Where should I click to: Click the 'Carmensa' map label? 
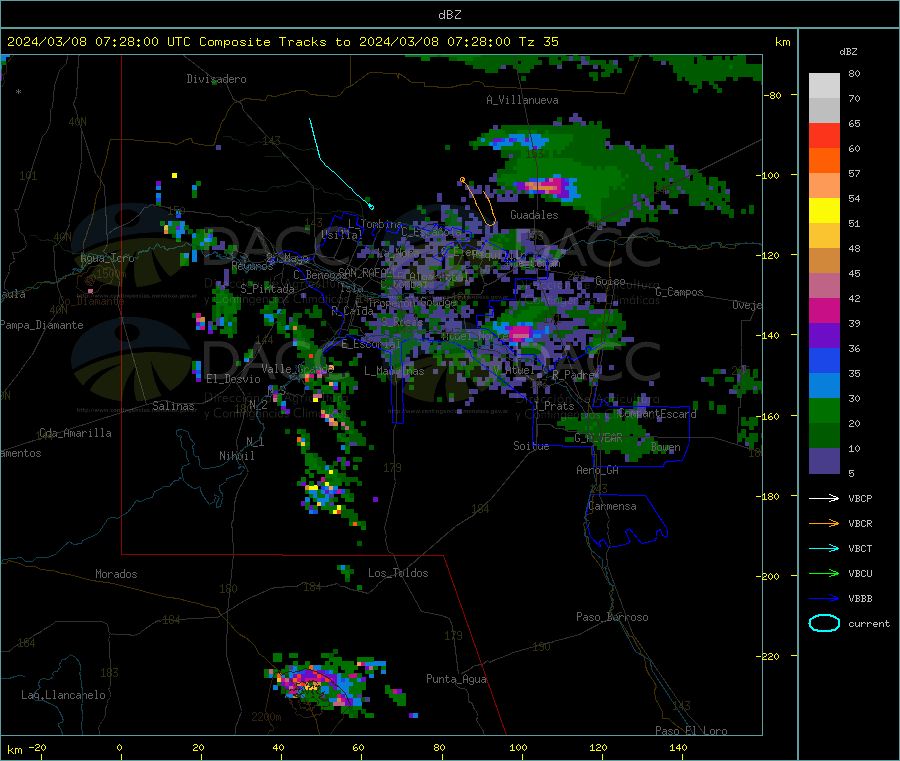point(612,507)
